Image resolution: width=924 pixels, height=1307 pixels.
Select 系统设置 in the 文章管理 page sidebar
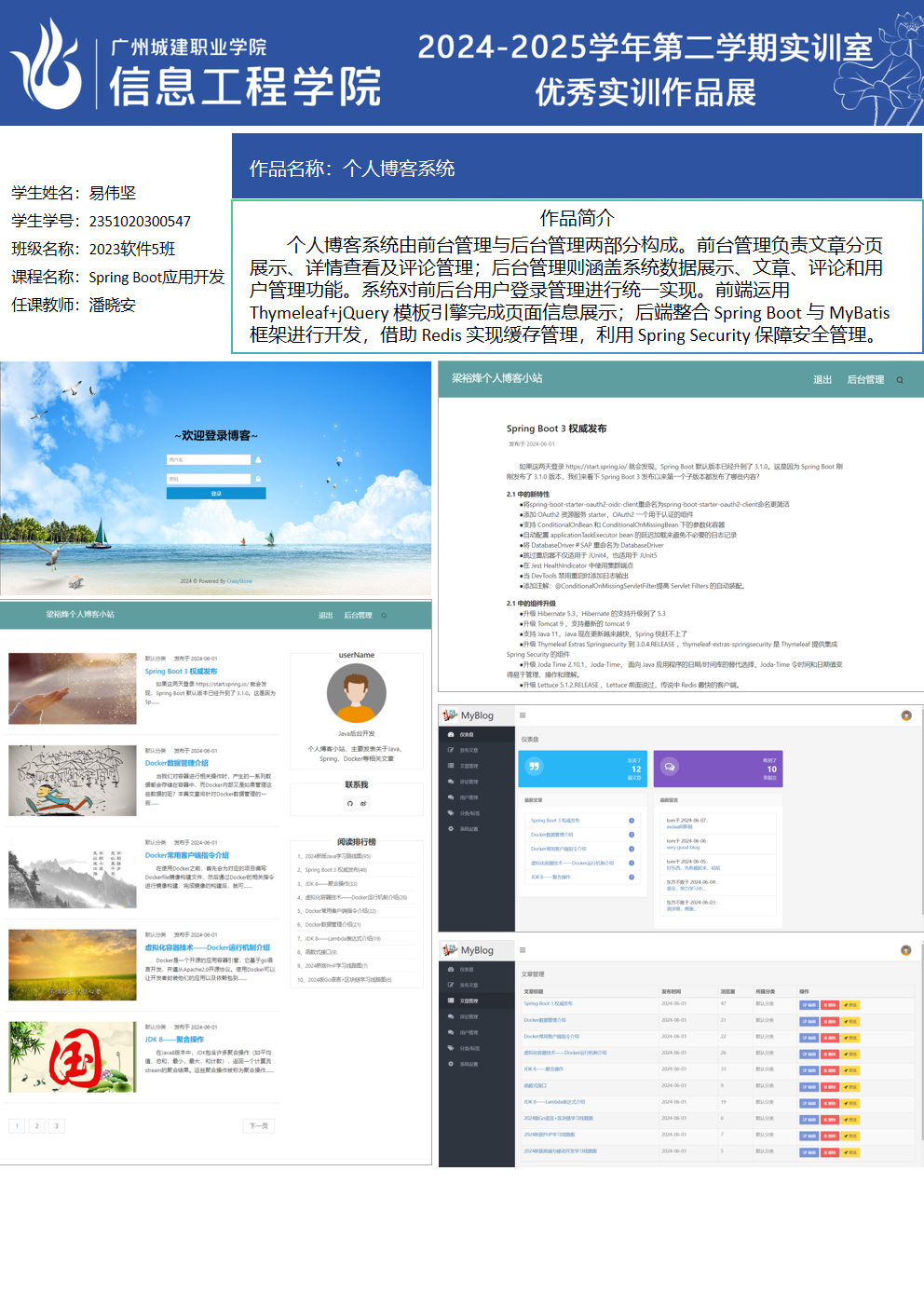click(468, 1064)
